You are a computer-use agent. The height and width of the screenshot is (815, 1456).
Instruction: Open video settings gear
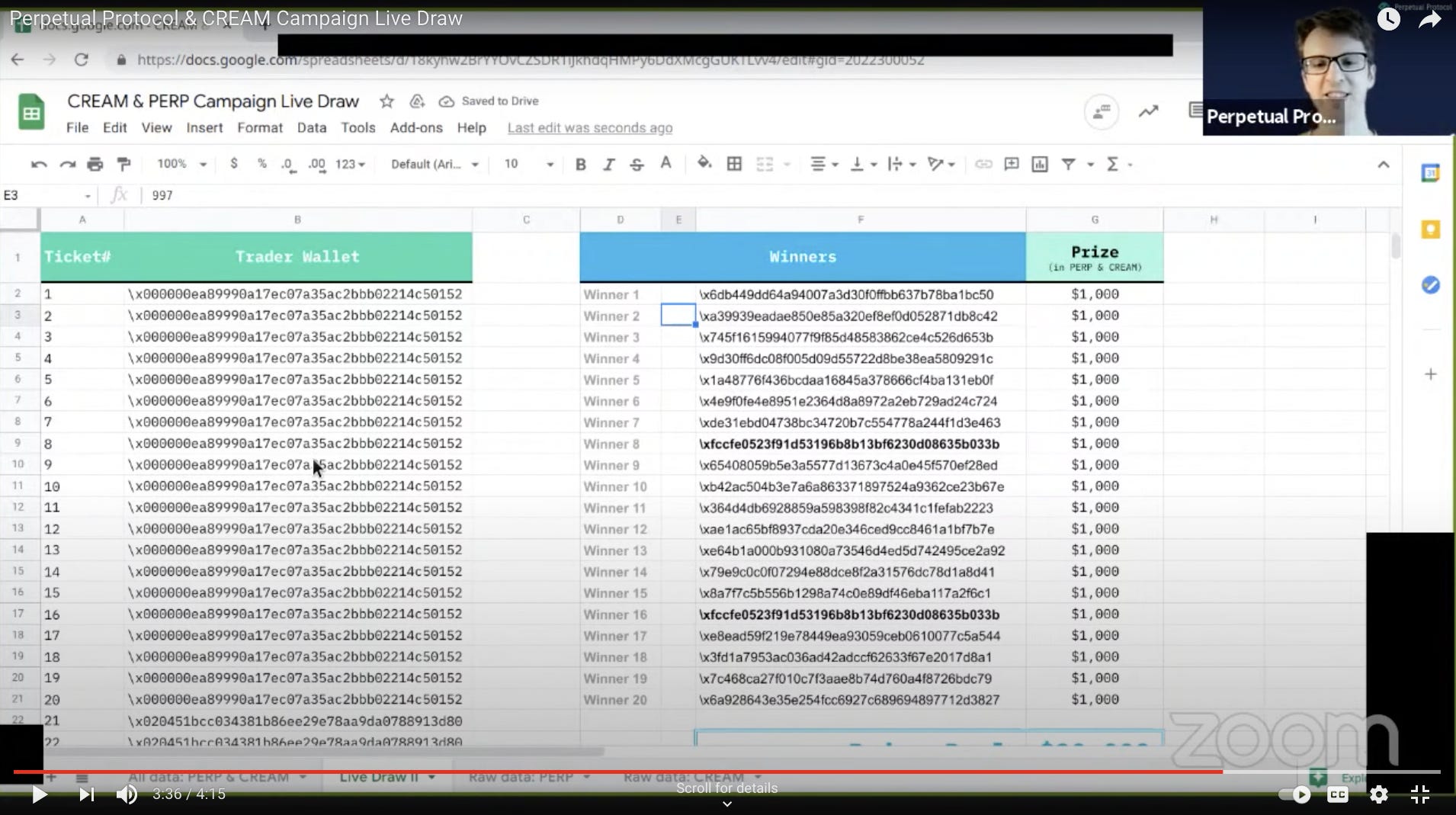(1379, 794)
